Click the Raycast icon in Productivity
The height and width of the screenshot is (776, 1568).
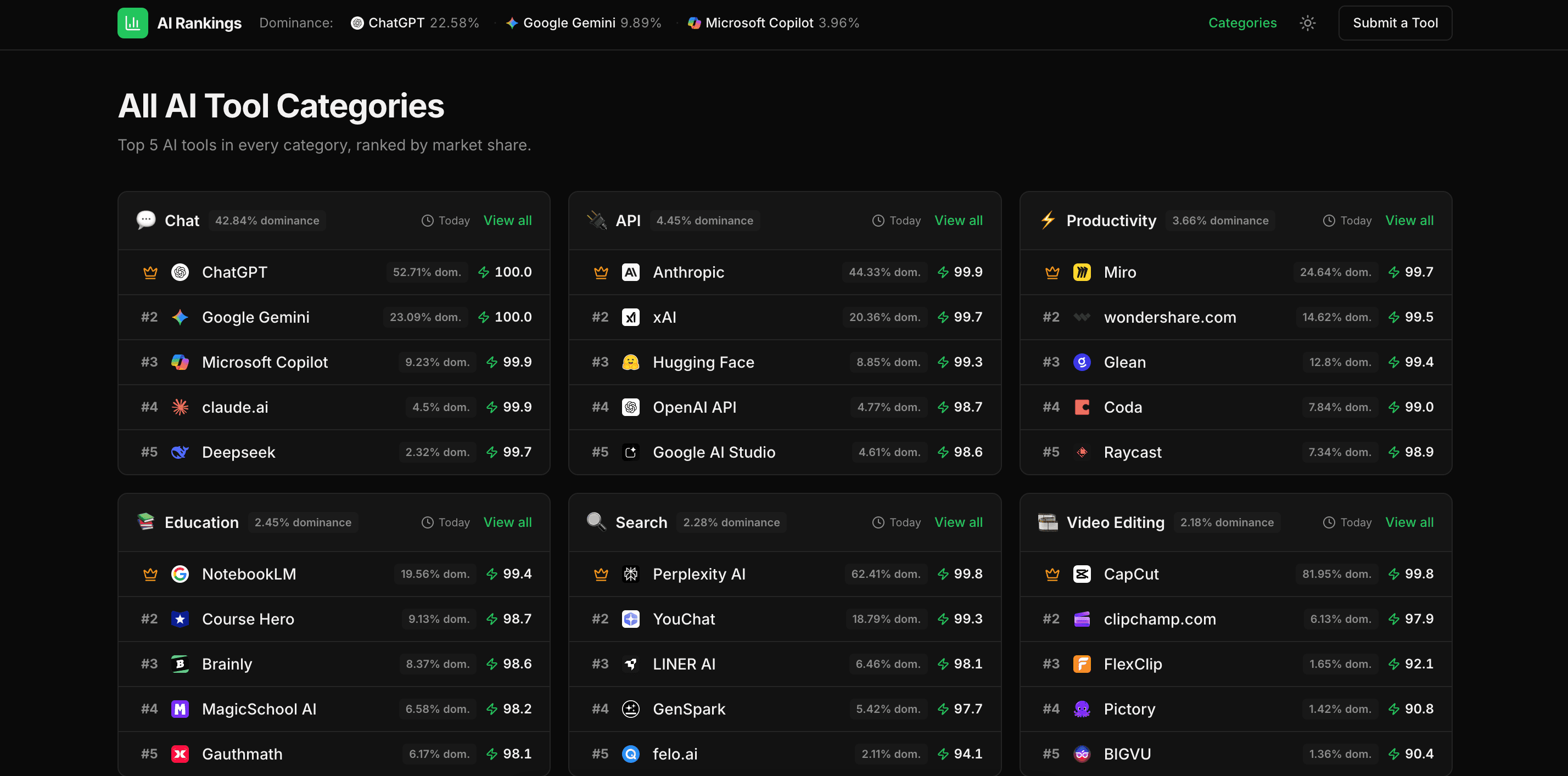1082,452
